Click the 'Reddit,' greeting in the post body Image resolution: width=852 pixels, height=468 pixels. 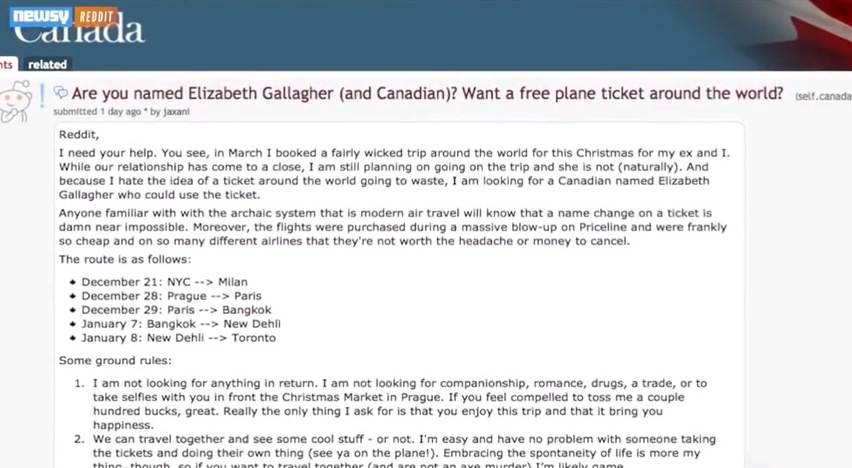pyautogui.click(x=79, y=135)
